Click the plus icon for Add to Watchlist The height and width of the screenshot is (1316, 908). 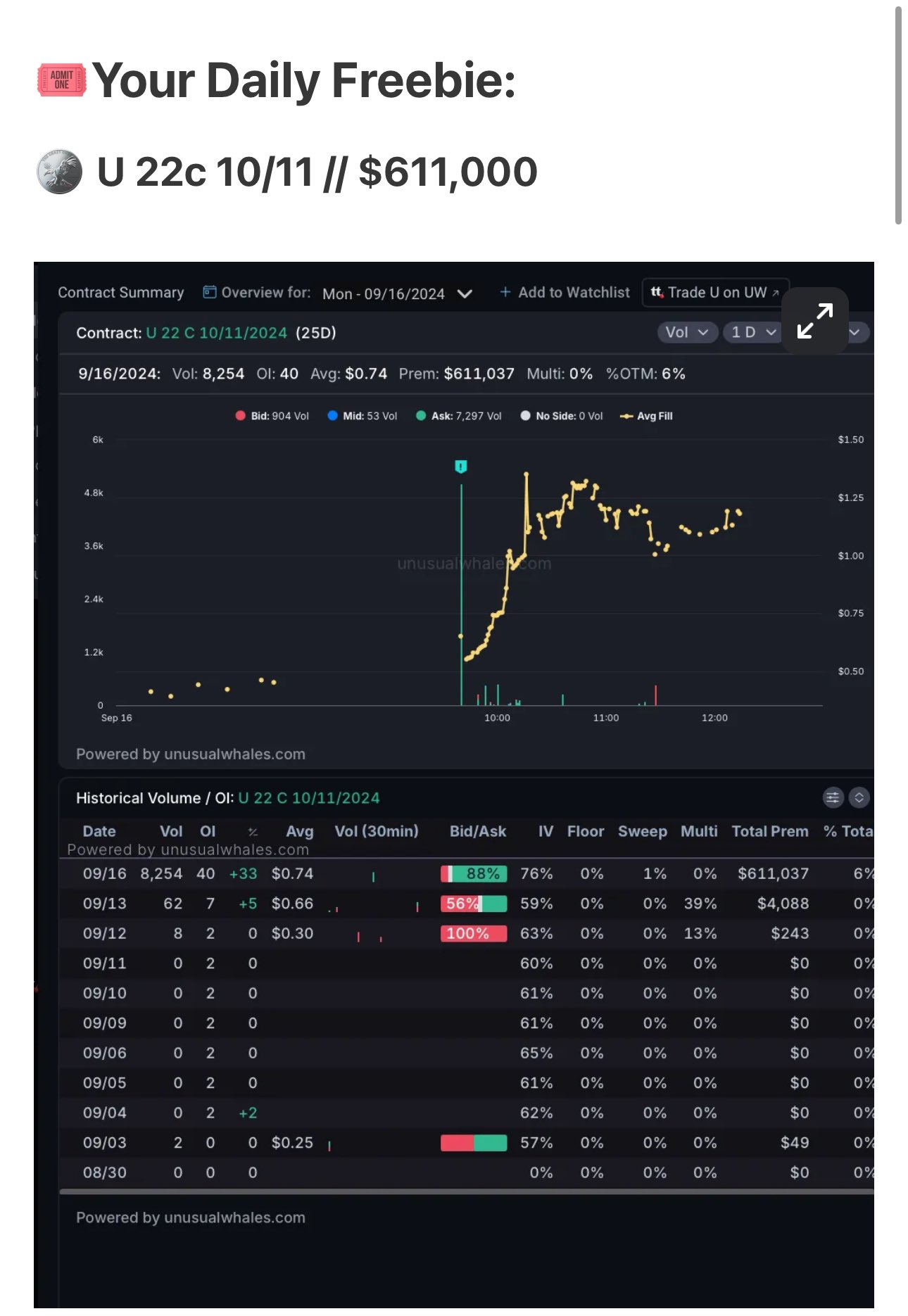click(x=505, y=292)
